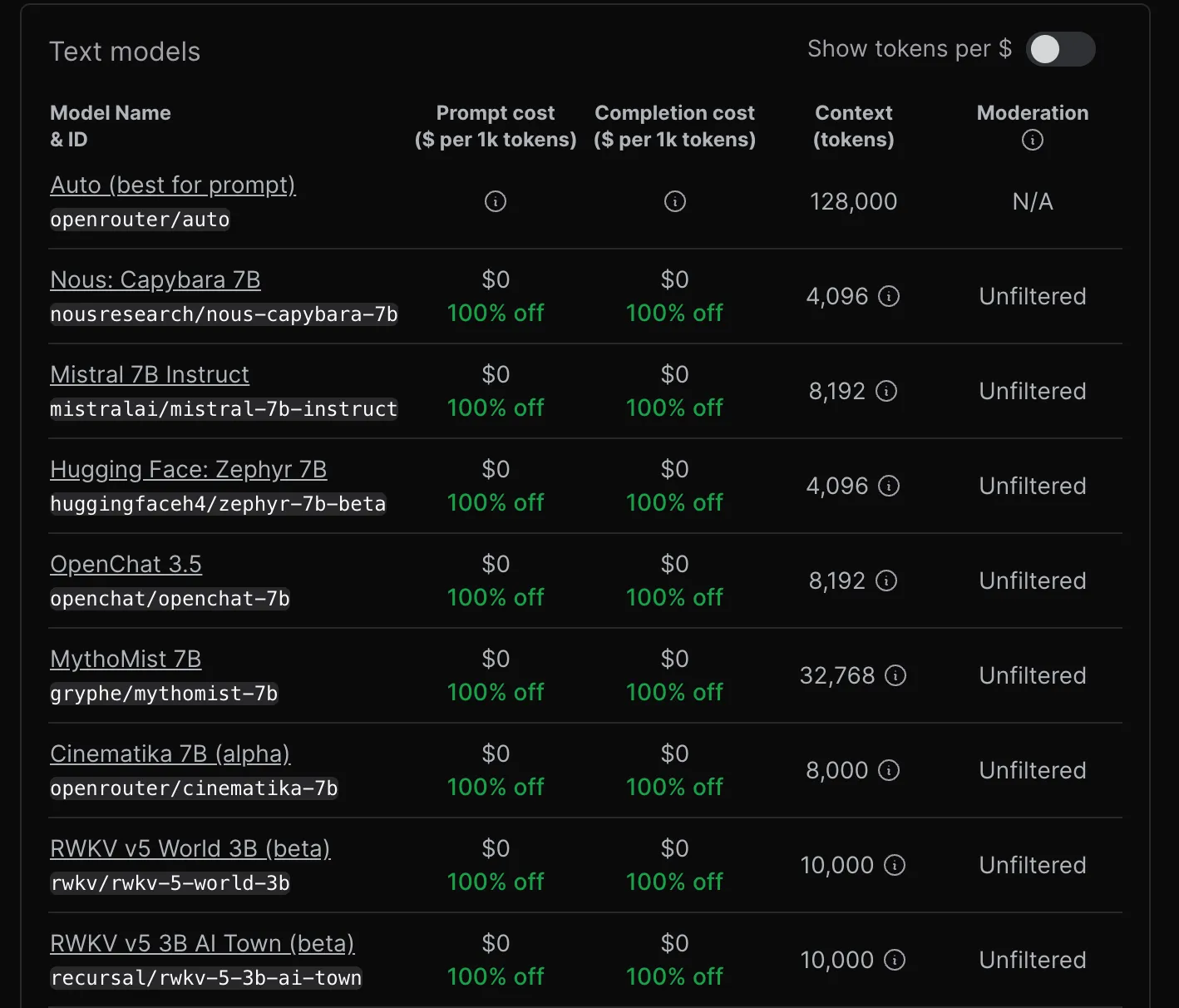Click Unfiltered in the MythoMist 7B row
The width and height of the screenshot is (1179, 1008).
(x=1033, y=675)
